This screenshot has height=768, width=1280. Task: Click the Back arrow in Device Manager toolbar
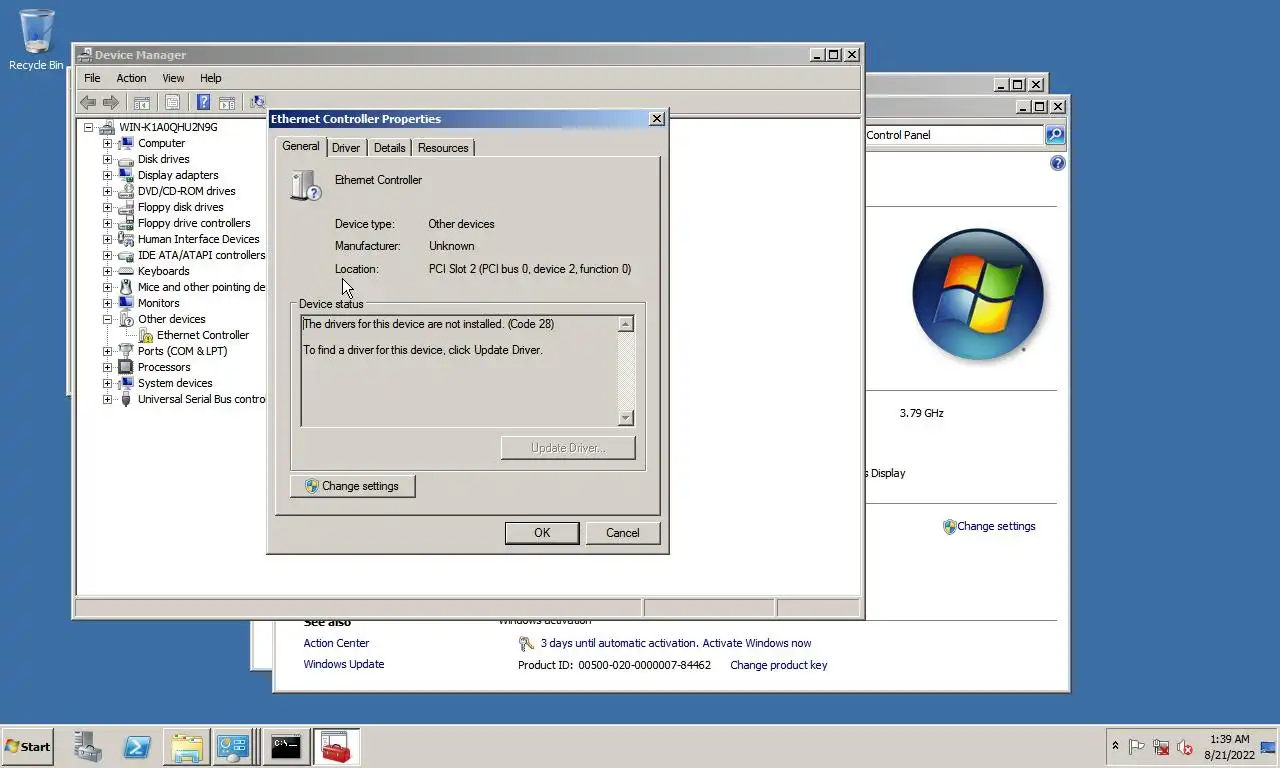(88, 102)
